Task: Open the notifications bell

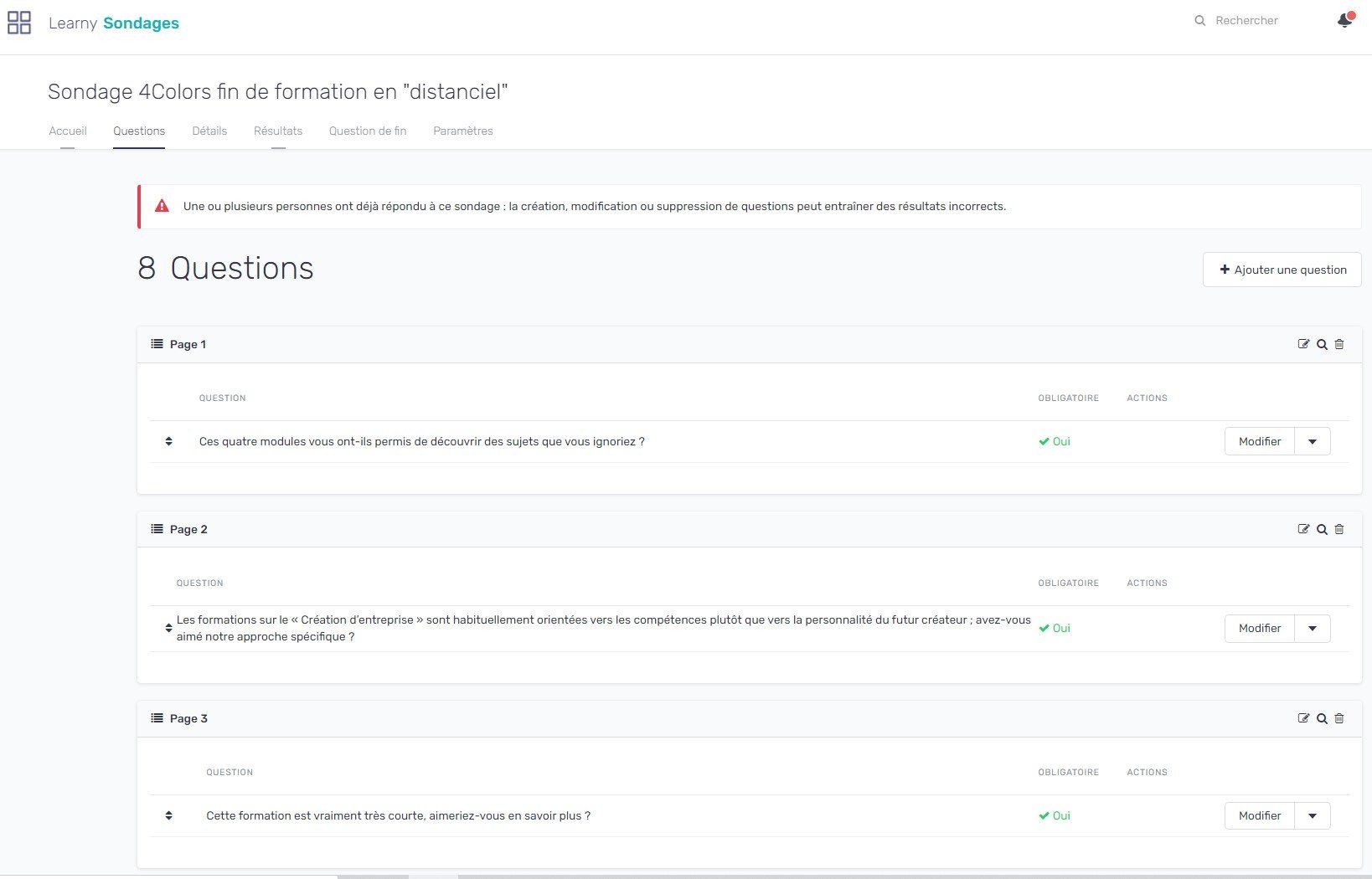Action: click(1344, 21)
